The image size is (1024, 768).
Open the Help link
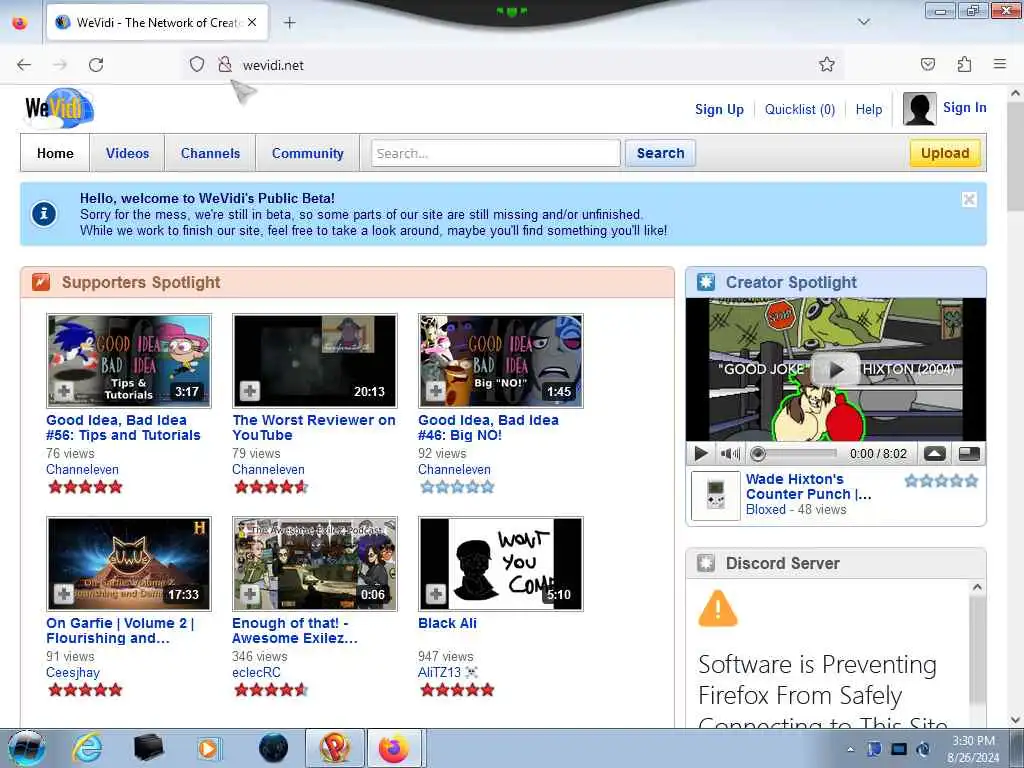click(x=869, y=109)
